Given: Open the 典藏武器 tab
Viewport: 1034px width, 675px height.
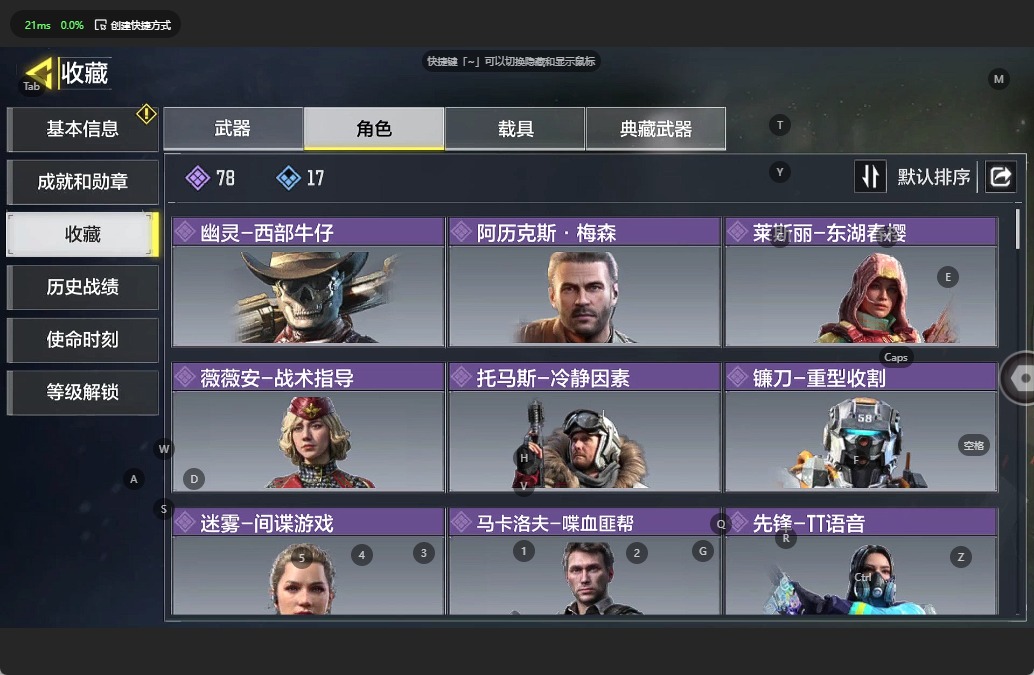Looking at the screenshot, I should pyautogui.click(x=655, y=129).
